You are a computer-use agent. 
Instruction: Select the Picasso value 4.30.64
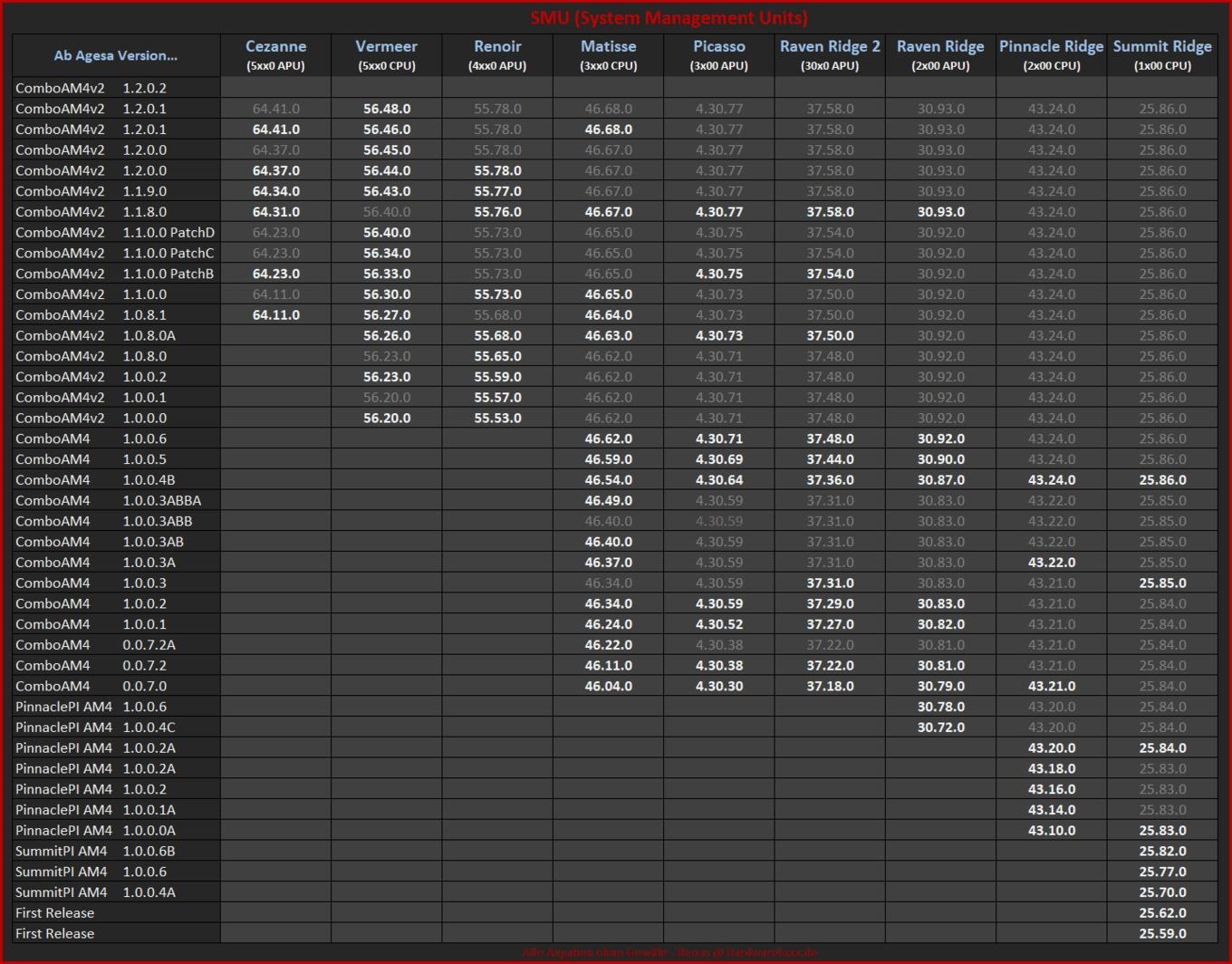pyautogui.click(x=719, y=480)
